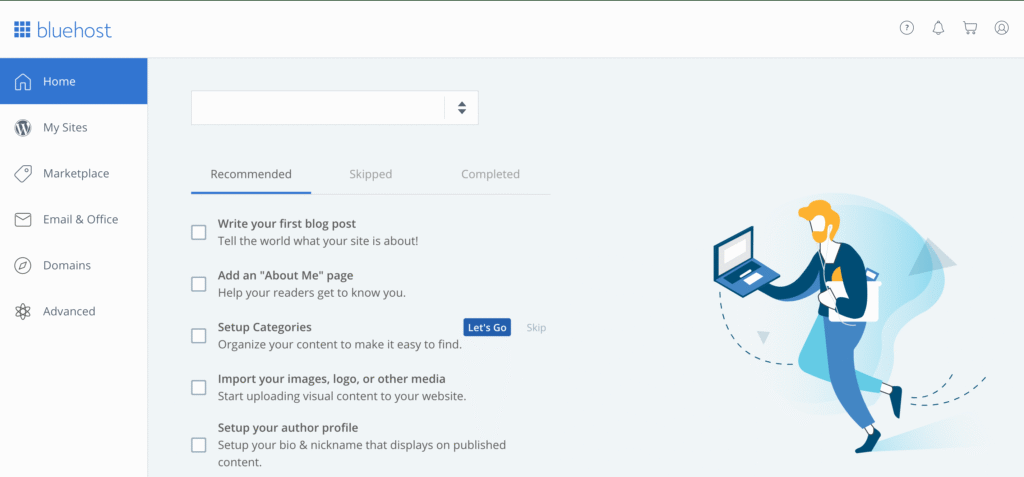Click the WordPress icon beside My Sites
This screenshot has width=1024, height=477.
point(23,128)
